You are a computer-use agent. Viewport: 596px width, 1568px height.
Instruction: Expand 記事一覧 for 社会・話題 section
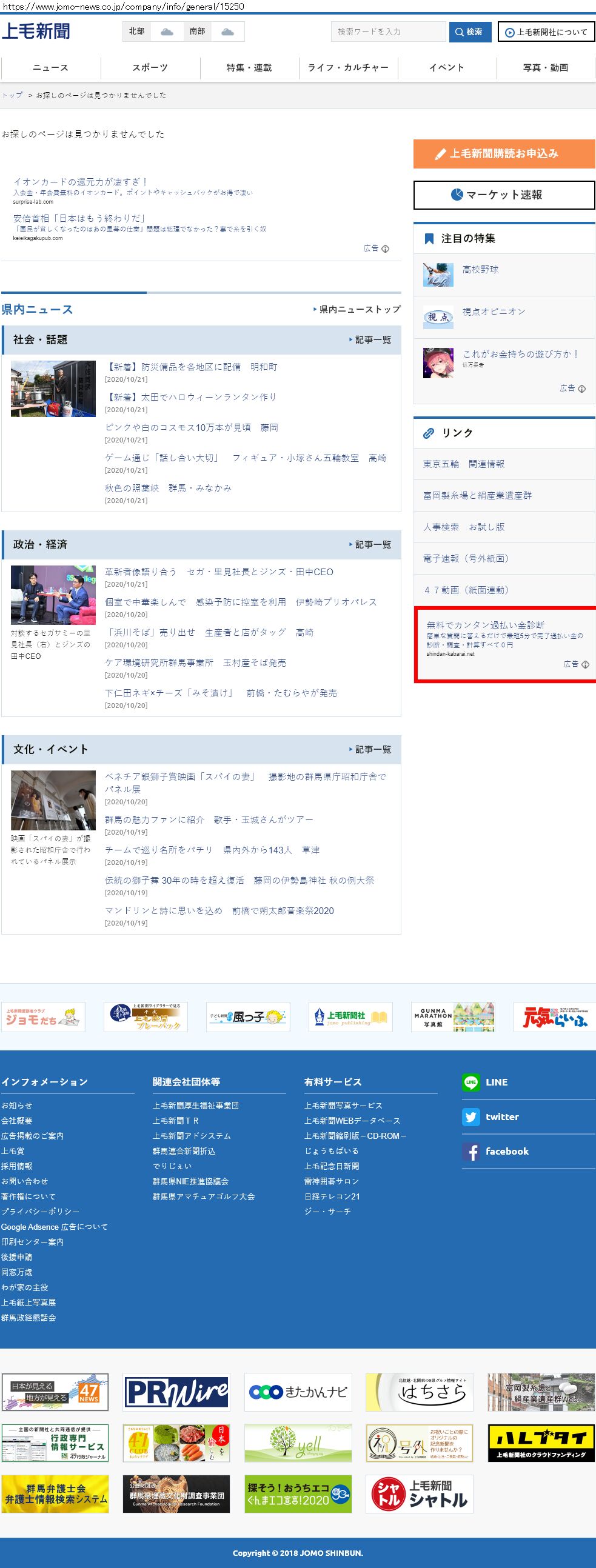pyautogui.click(x=370, y=339)
